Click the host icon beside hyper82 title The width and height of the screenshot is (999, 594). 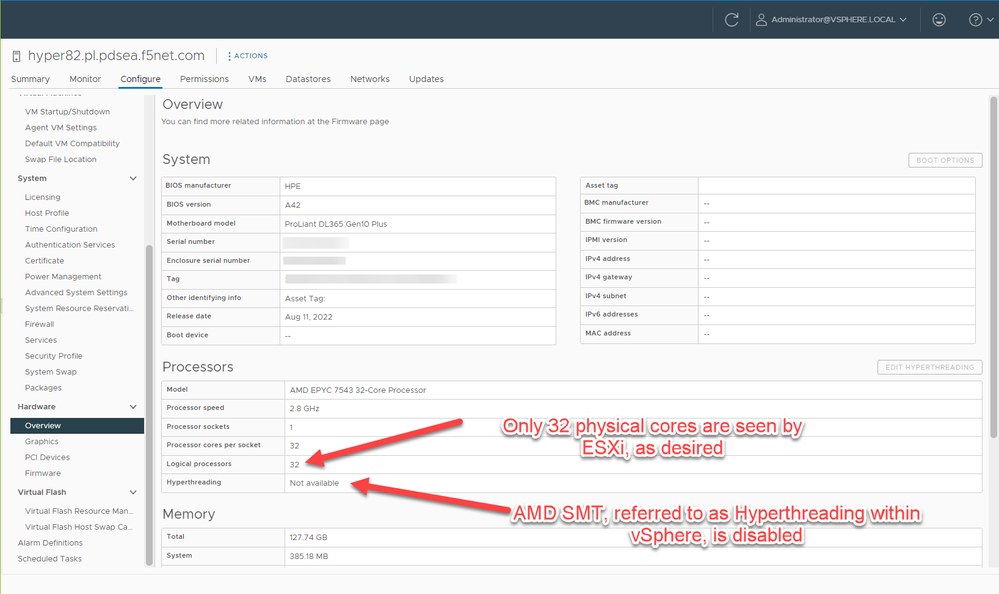tap(17, 56)
